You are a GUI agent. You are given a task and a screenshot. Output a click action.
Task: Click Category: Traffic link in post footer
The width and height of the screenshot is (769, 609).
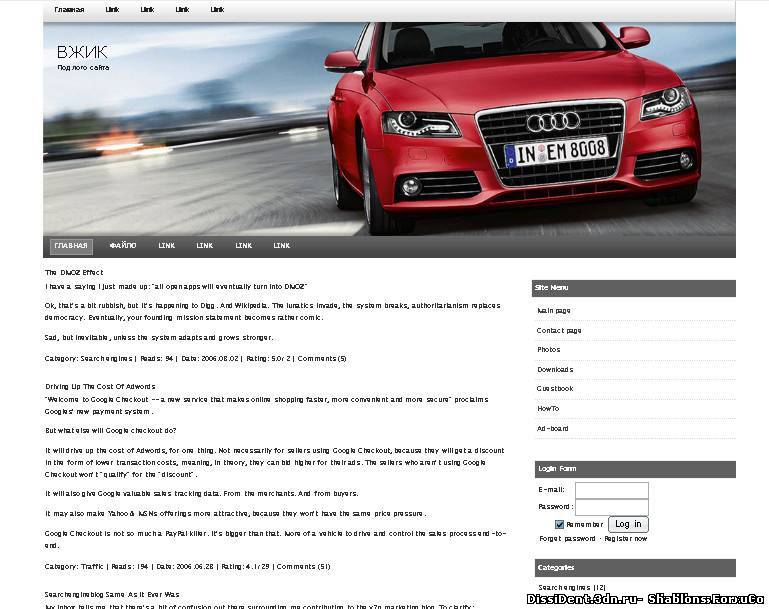point(74,566)
